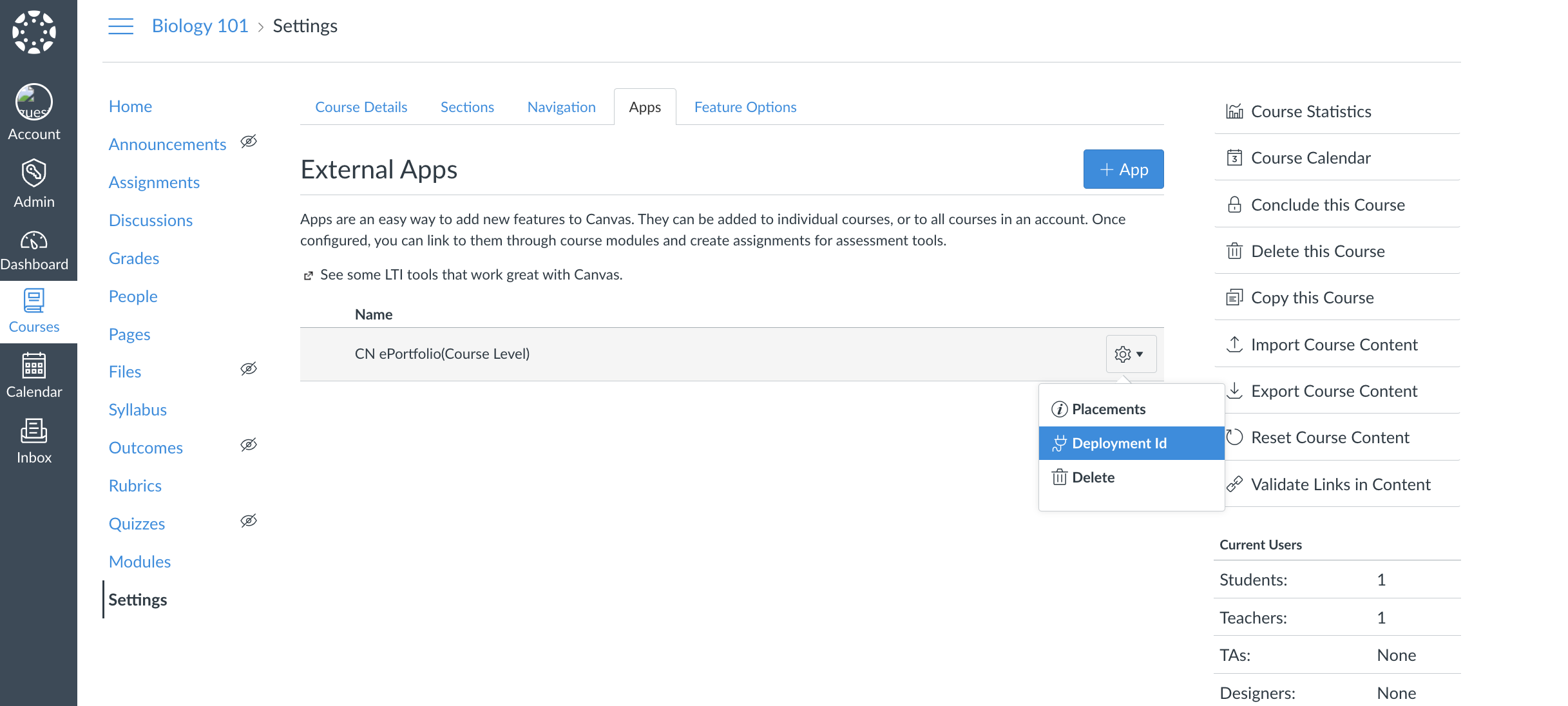Click the Account avatar icon
The height and width of the screenshot is (706, 1568).
coord(34,102)
